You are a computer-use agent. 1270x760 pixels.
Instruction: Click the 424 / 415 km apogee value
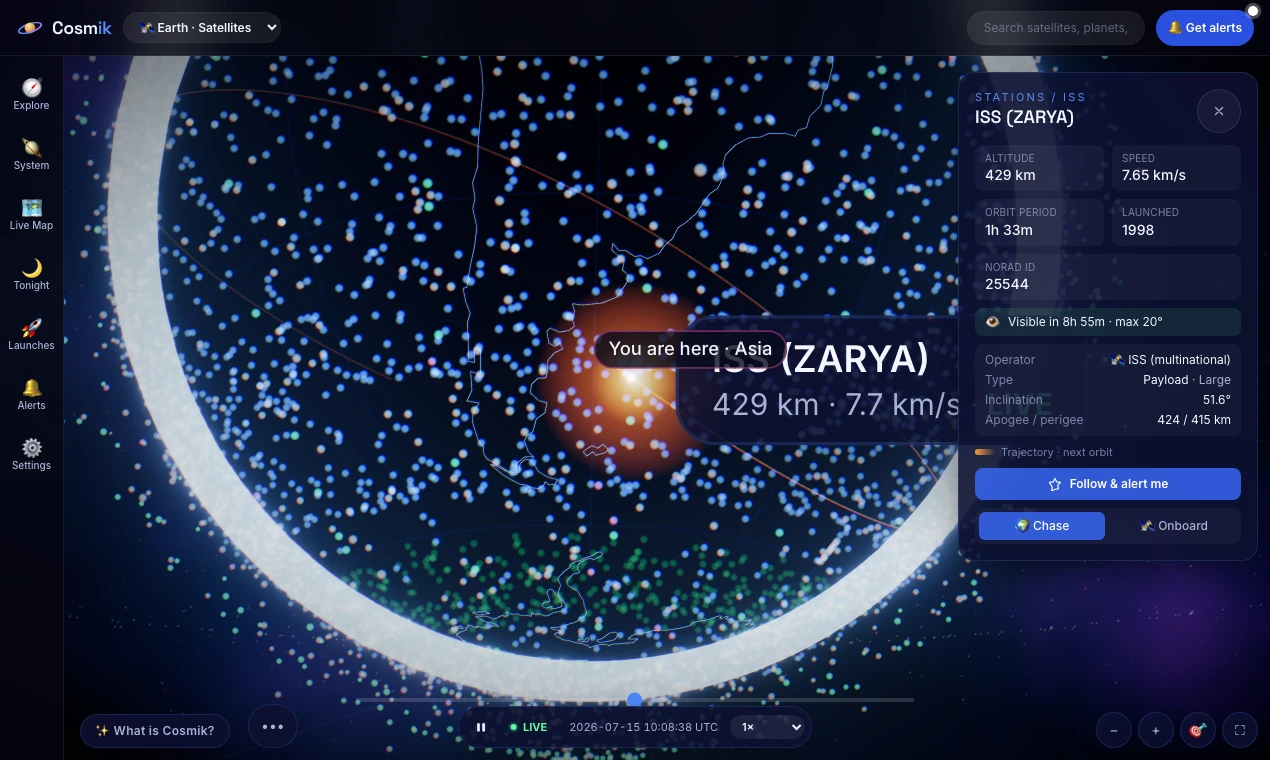coord(1194,420)
